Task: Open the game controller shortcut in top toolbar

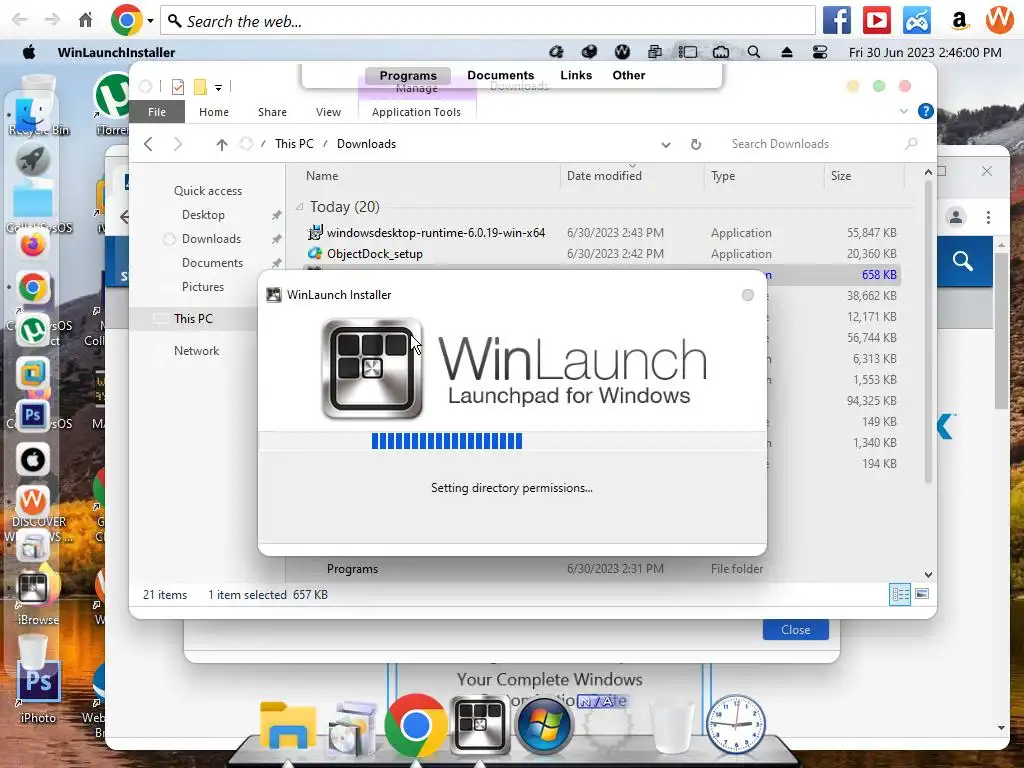Action: tap(917, 20)
